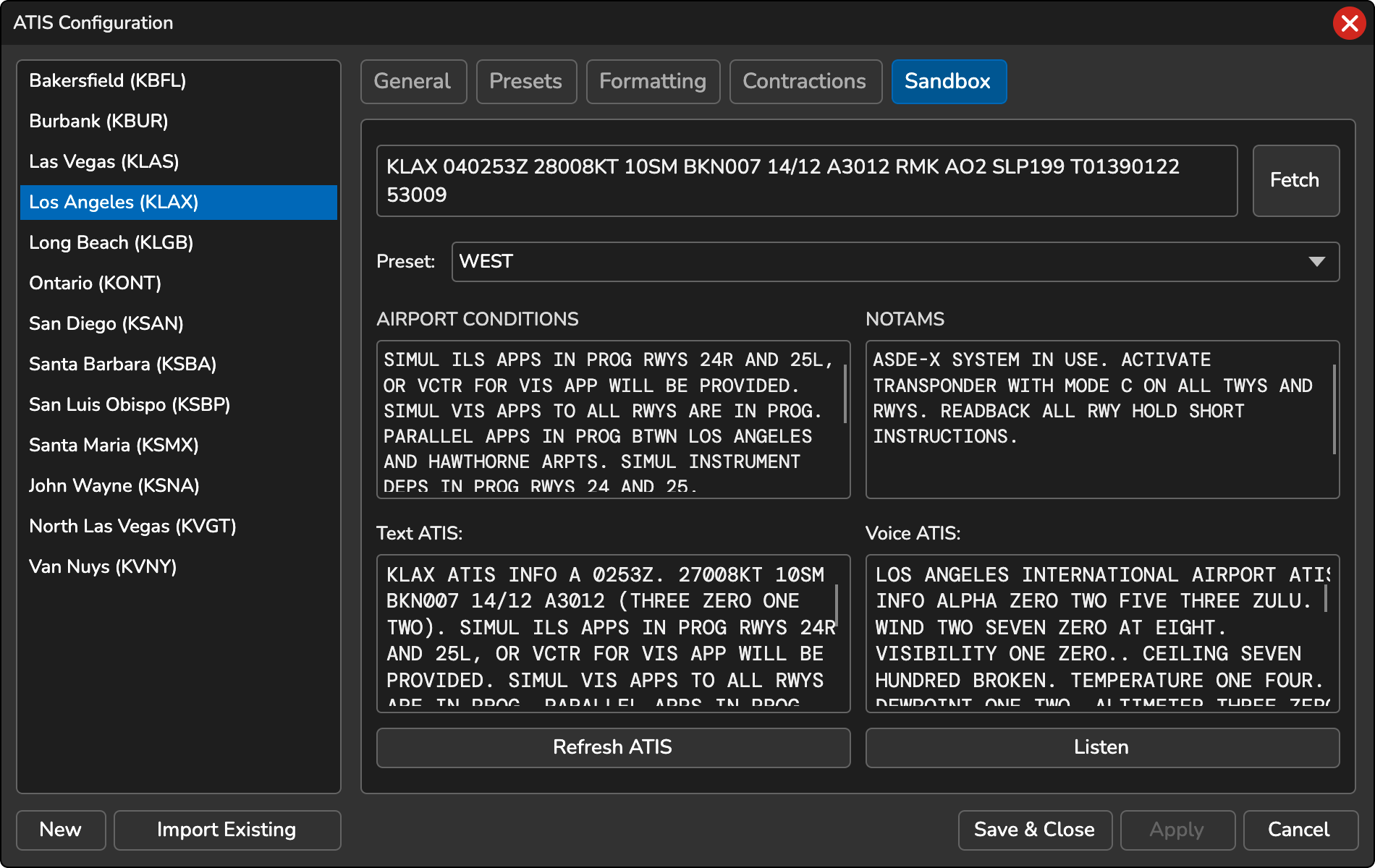Close the ATIS Configuration window

click(1349, 24)
